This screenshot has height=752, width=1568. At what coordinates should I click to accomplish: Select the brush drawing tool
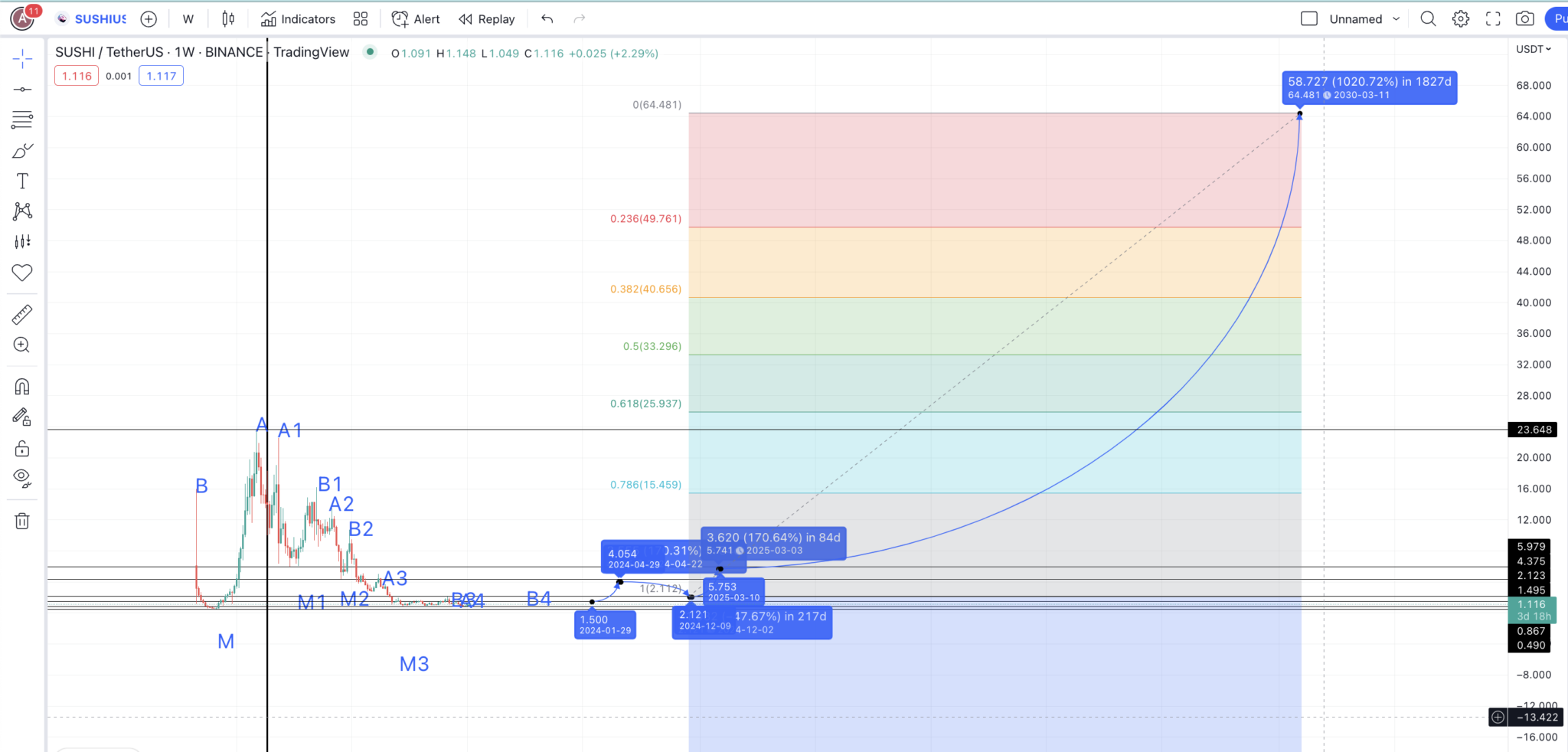(22, 151)
